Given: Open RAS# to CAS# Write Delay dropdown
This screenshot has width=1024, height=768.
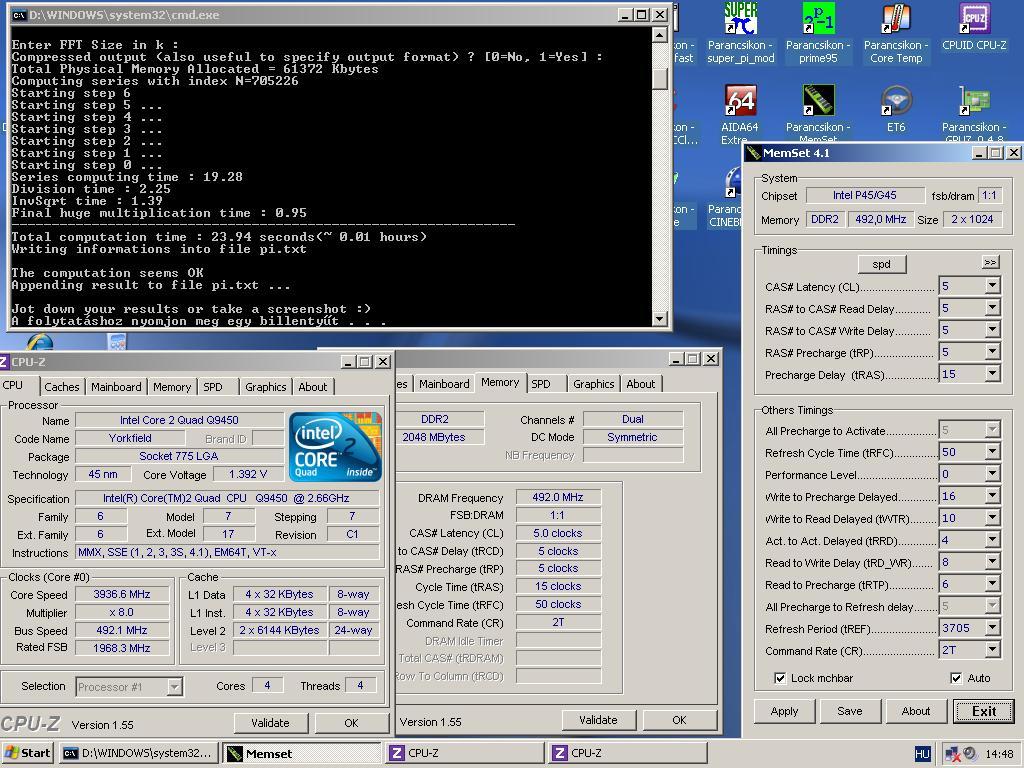Looking at the screenshot, I should [x=992, y=330].
